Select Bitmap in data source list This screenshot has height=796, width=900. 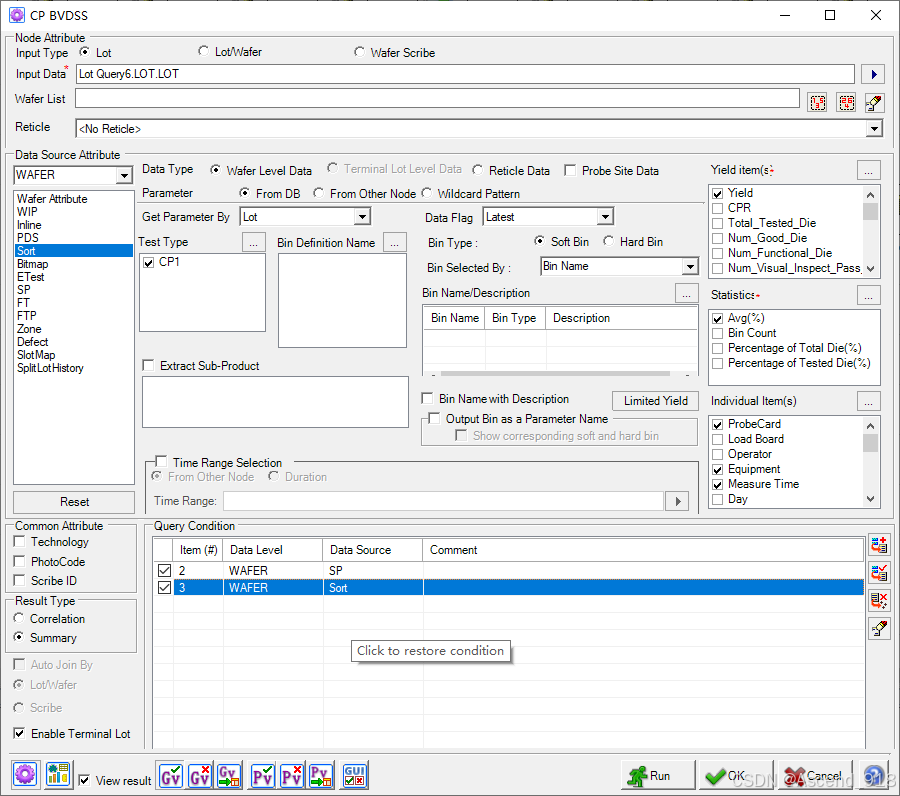33,264
